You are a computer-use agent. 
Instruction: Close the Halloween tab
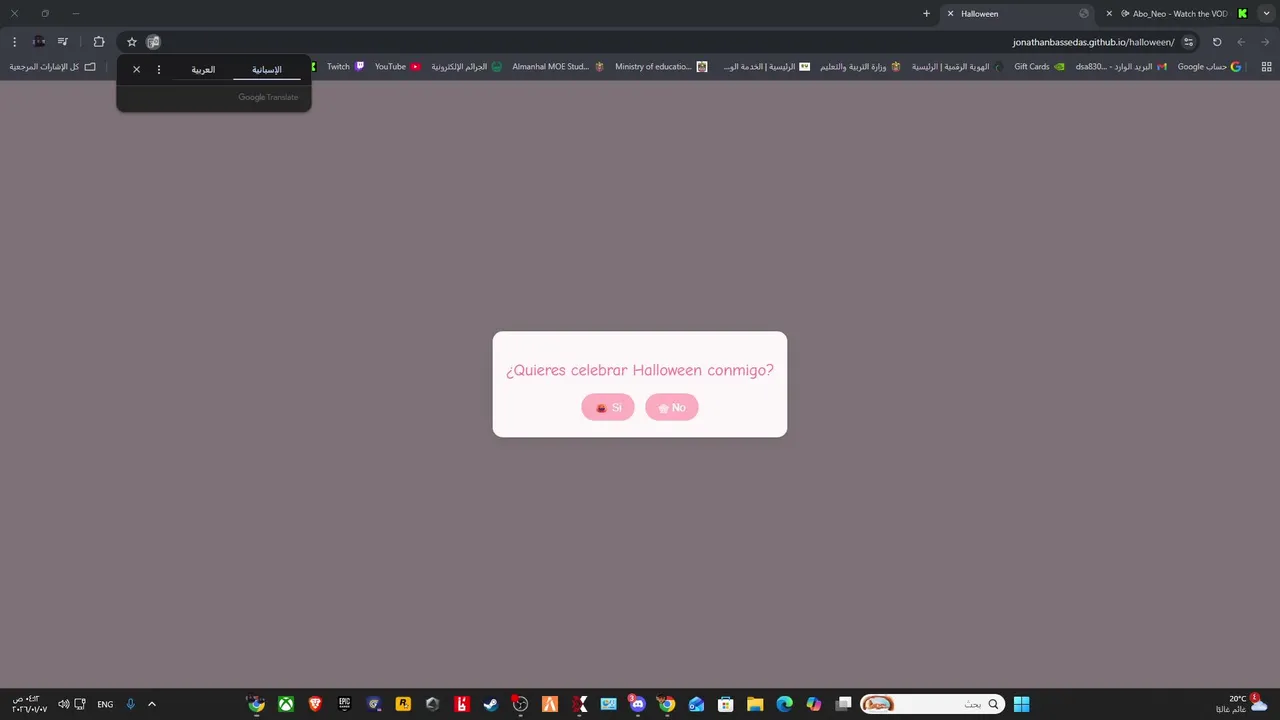click(950, 14)
